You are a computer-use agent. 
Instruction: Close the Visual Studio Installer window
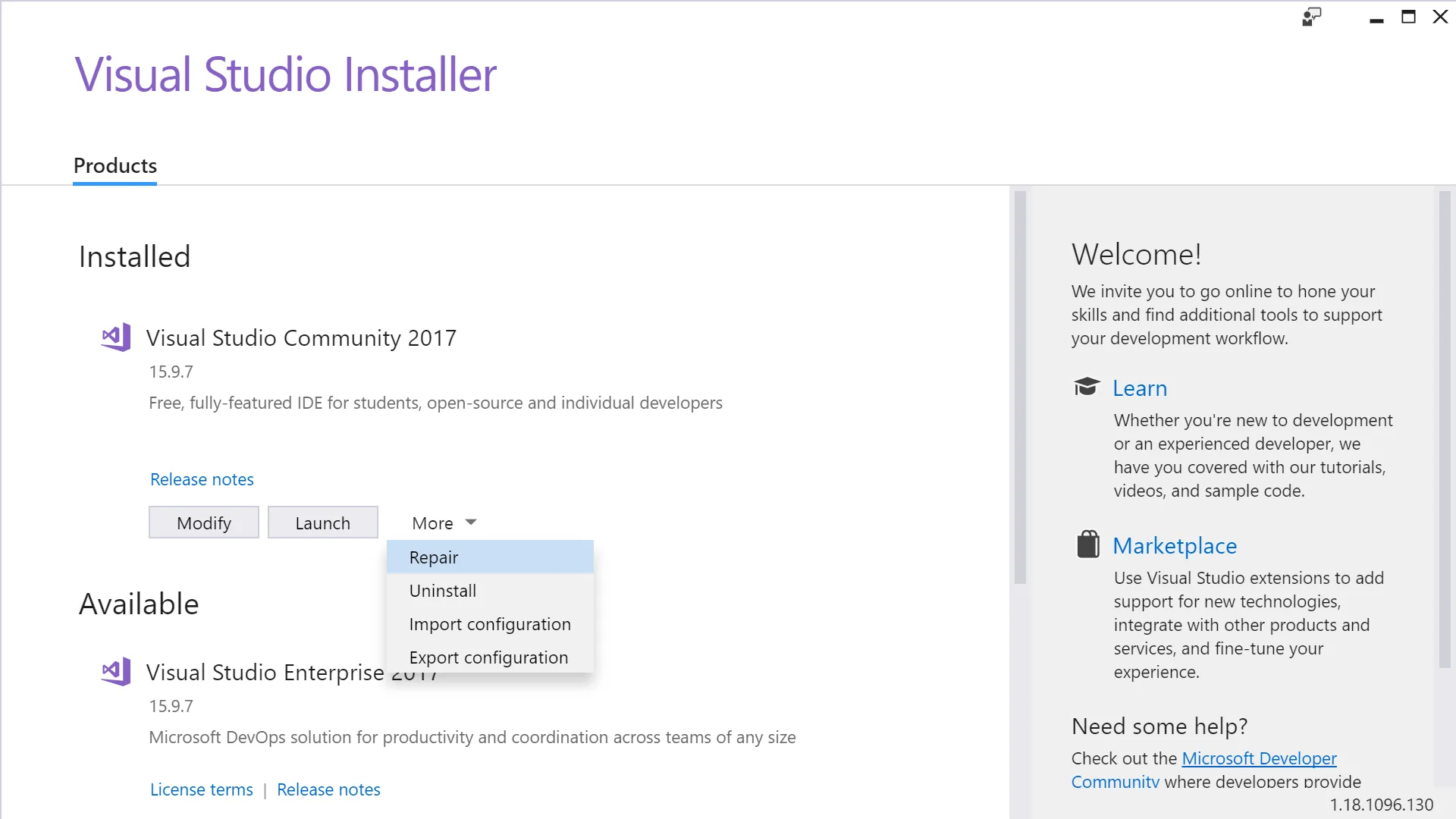[1440, 17]
